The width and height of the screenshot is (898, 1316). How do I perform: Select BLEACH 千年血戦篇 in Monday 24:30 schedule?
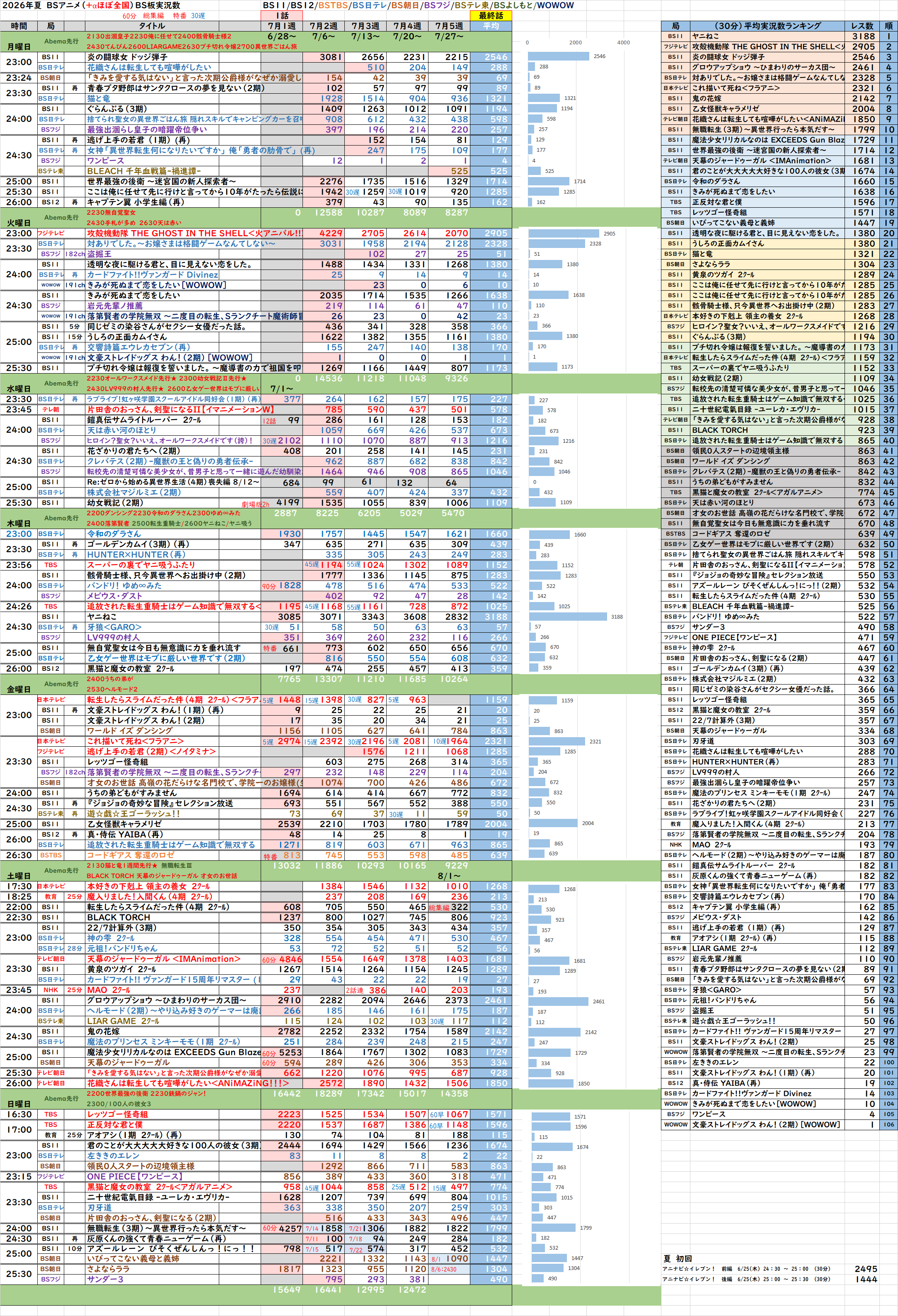pos(144,171)
